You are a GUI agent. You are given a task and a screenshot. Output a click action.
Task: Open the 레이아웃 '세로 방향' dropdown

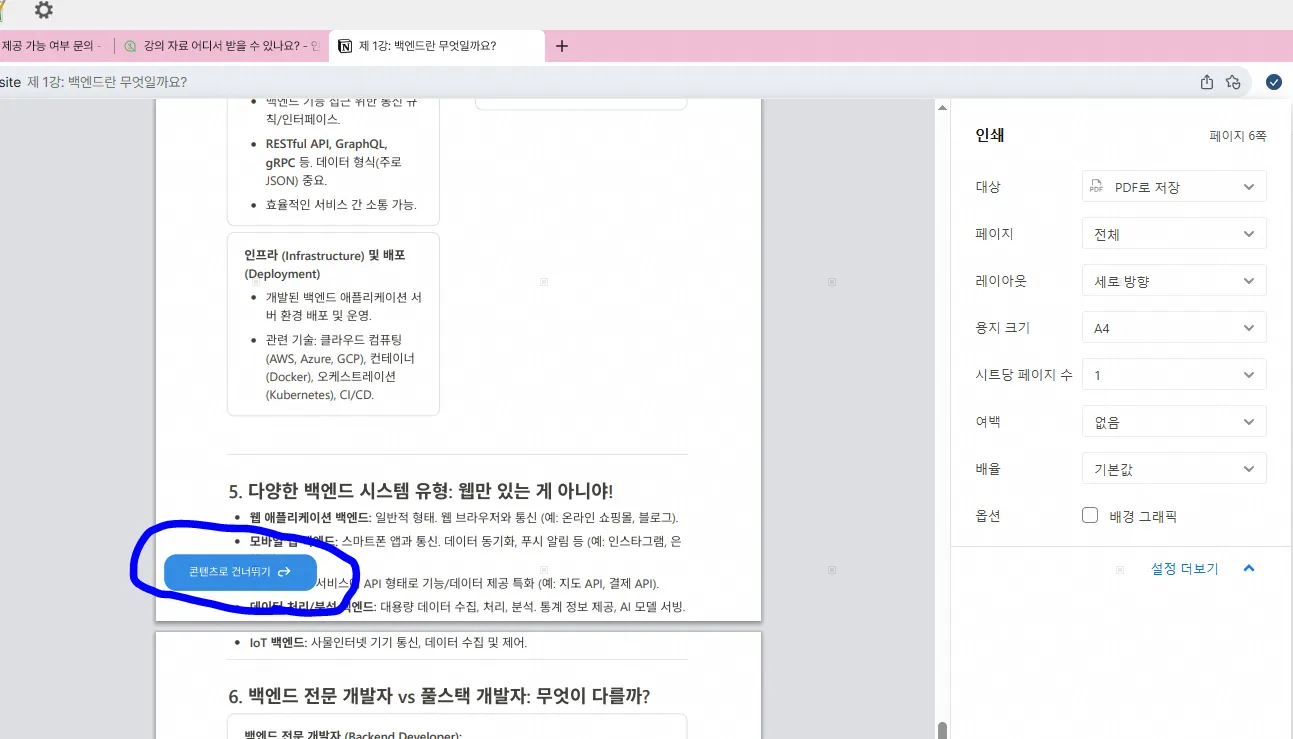point(1174,281)
